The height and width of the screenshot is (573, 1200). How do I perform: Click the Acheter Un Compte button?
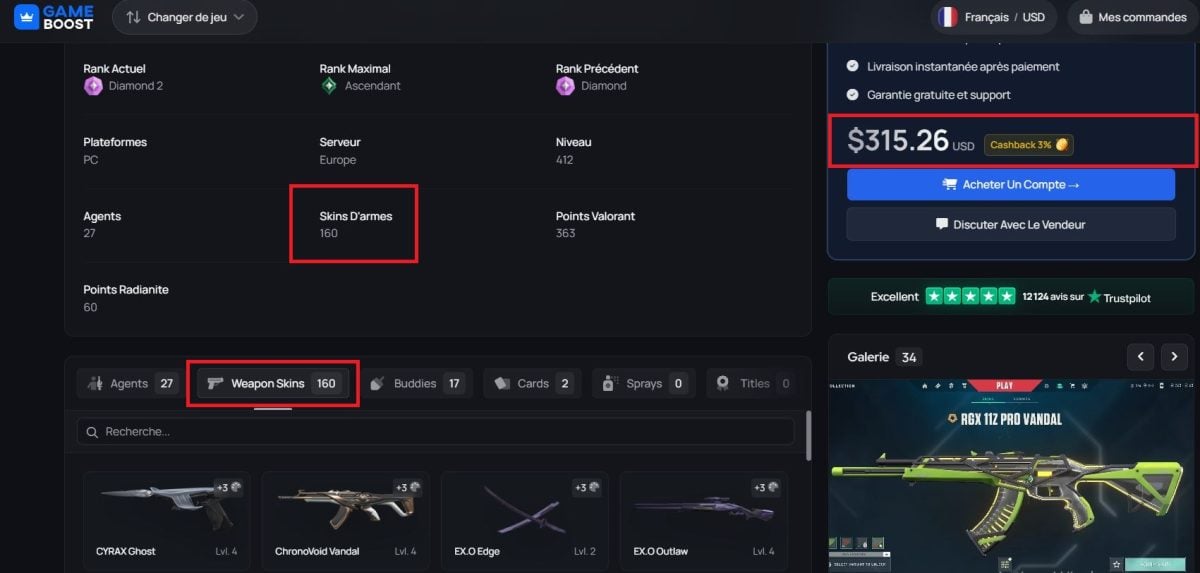(x=1010, y=185)
